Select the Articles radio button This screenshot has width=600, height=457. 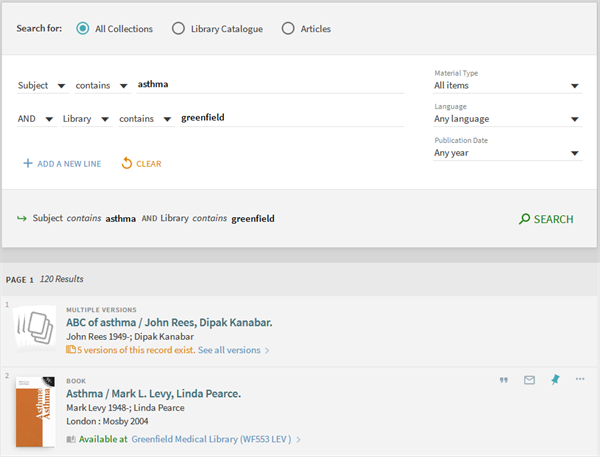point(288,29)
